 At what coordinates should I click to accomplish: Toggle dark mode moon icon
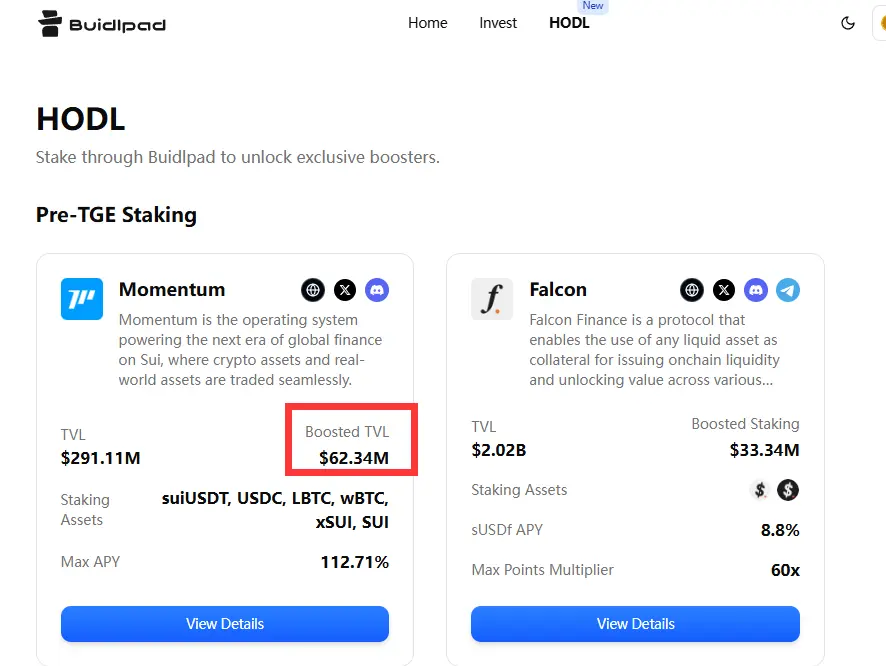coord(848,23)
